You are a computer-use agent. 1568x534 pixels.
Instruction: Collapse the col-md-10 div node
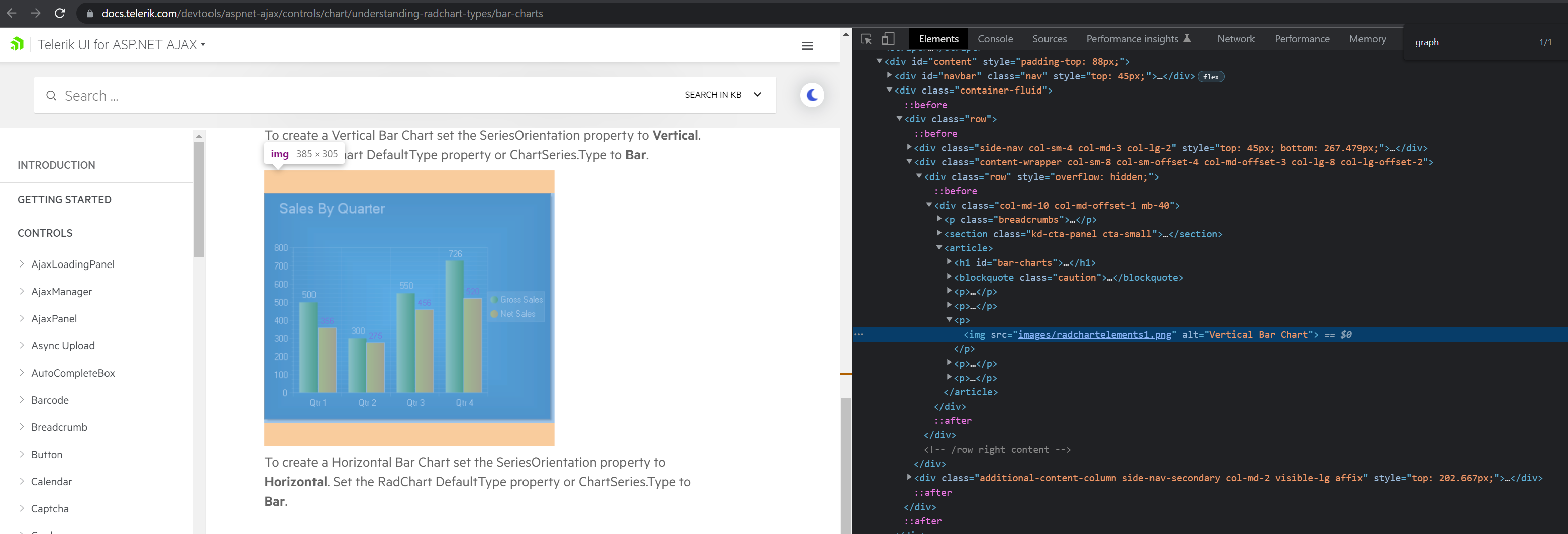(929, 205)
